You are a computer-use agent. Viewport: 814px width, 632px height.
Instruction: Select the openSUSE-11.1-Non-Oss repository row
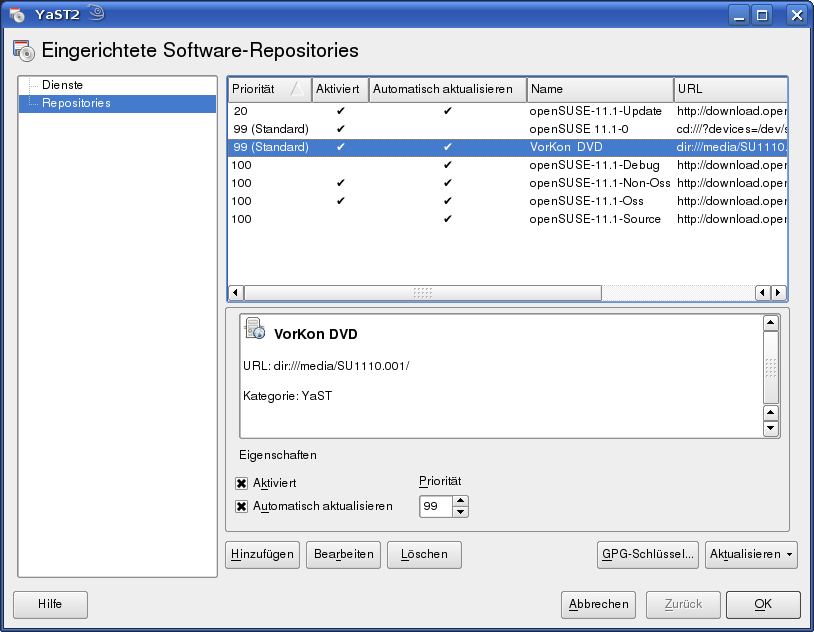pyautogui.click(x=508, y=183)
